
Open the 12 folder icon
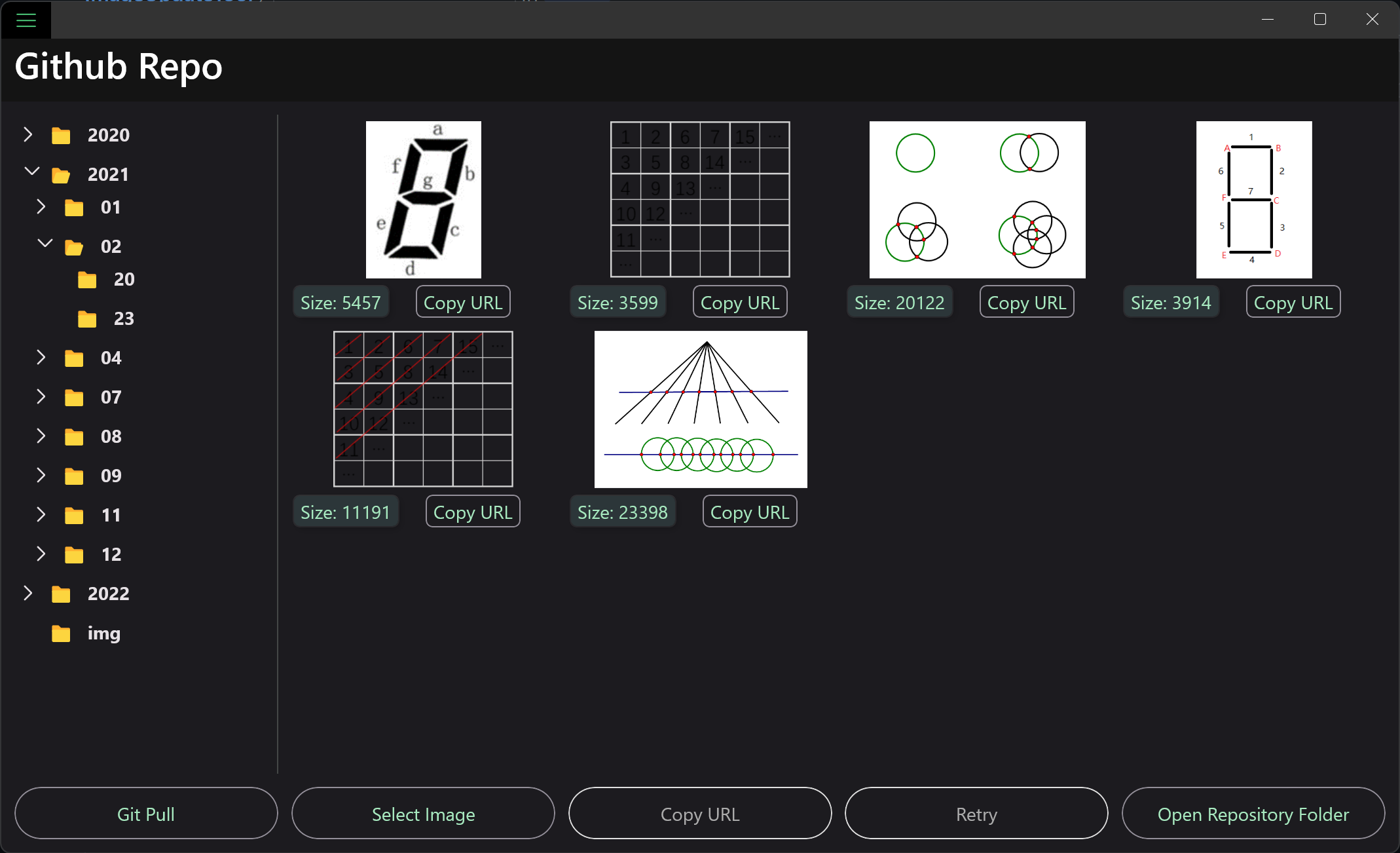tap(74, 554)
